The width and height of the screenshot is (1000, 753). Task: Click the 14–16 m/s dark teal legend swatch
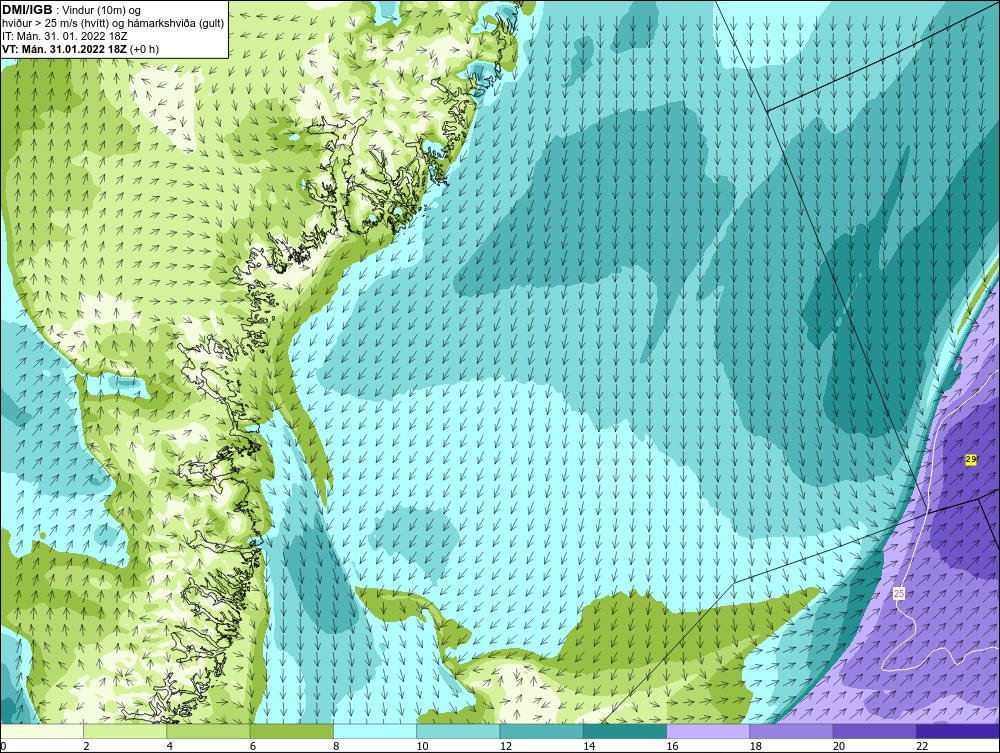(625, 731)
